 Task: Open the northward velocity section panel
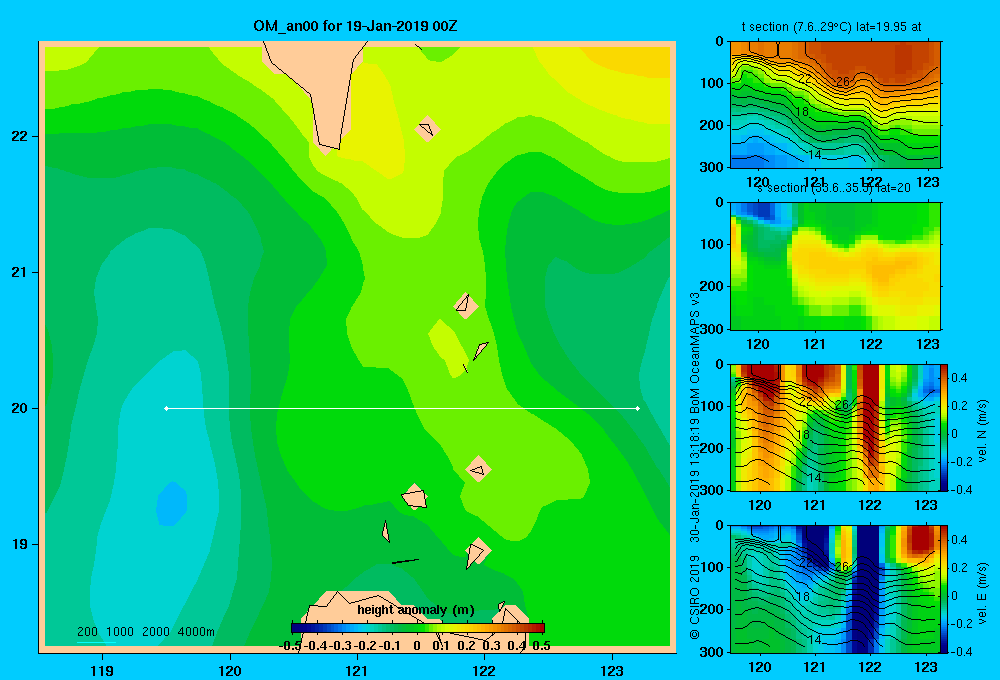coord(835,427)
